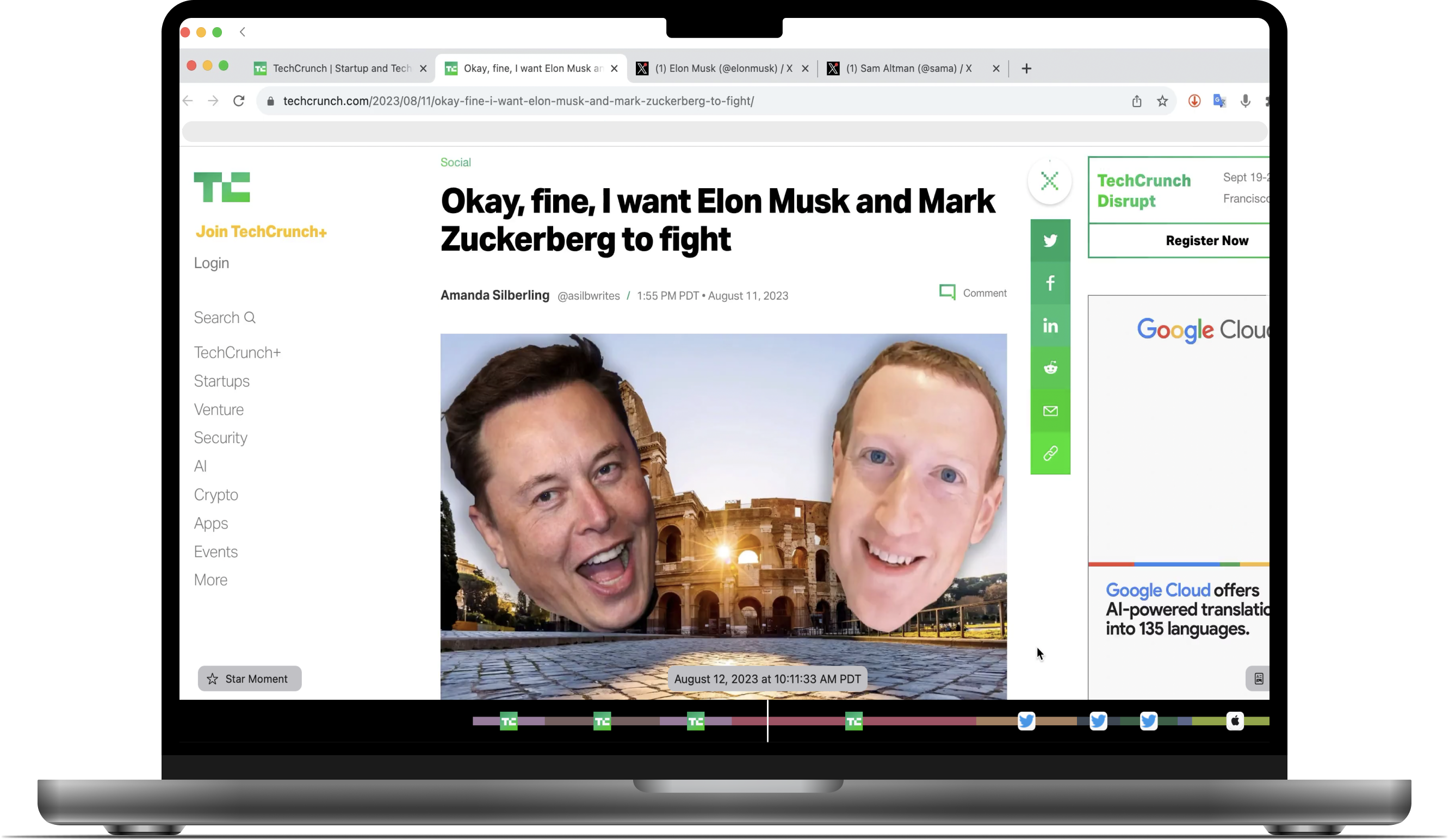Viewport: 1449px width, 840px height.
Task: Select the Okay, fine, I want Elon Musk tab
Action: click(531, 69)
